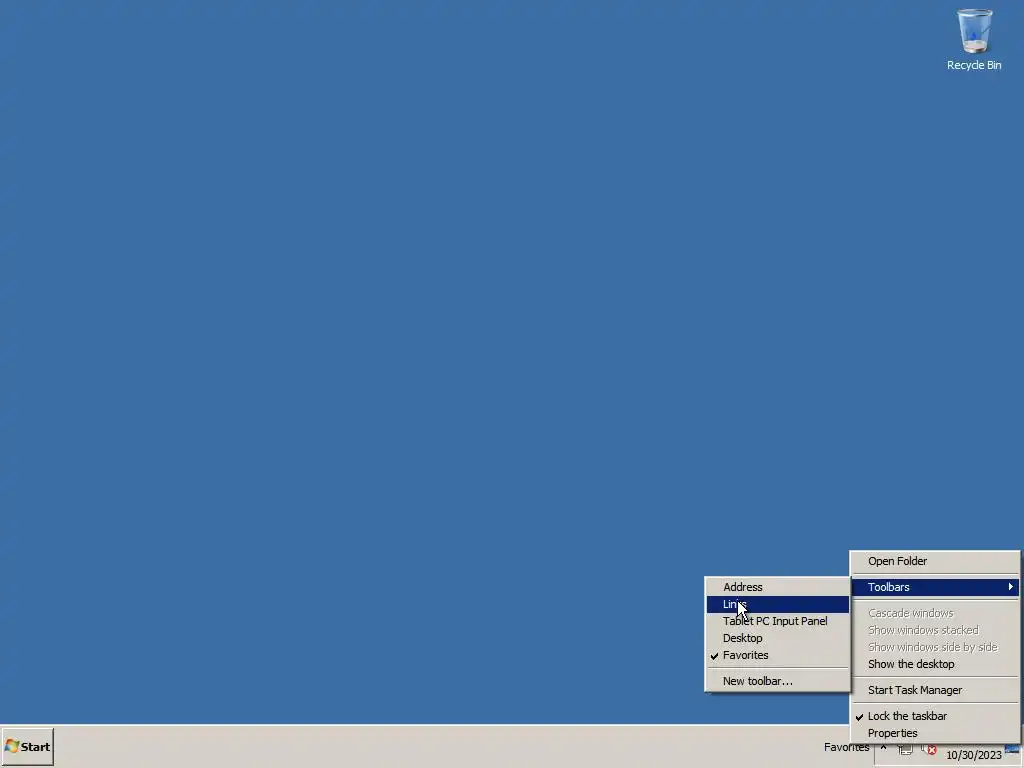1024x768 pixels.
Task: Uncheck the Favorites toolbar entry
Action: pos(777,655)
